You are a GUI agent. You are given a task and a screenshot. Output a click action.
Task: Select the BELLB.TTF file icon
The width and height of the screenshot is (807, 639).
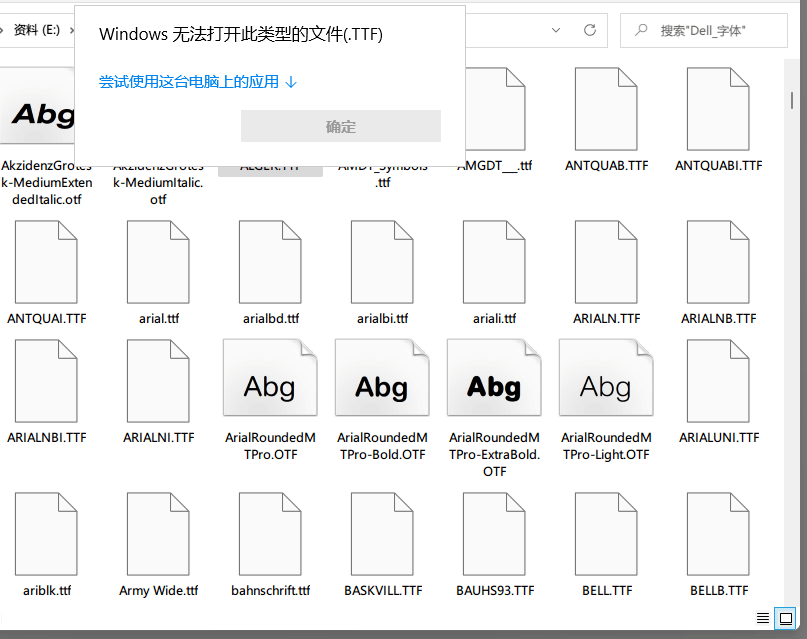[718, 534]
